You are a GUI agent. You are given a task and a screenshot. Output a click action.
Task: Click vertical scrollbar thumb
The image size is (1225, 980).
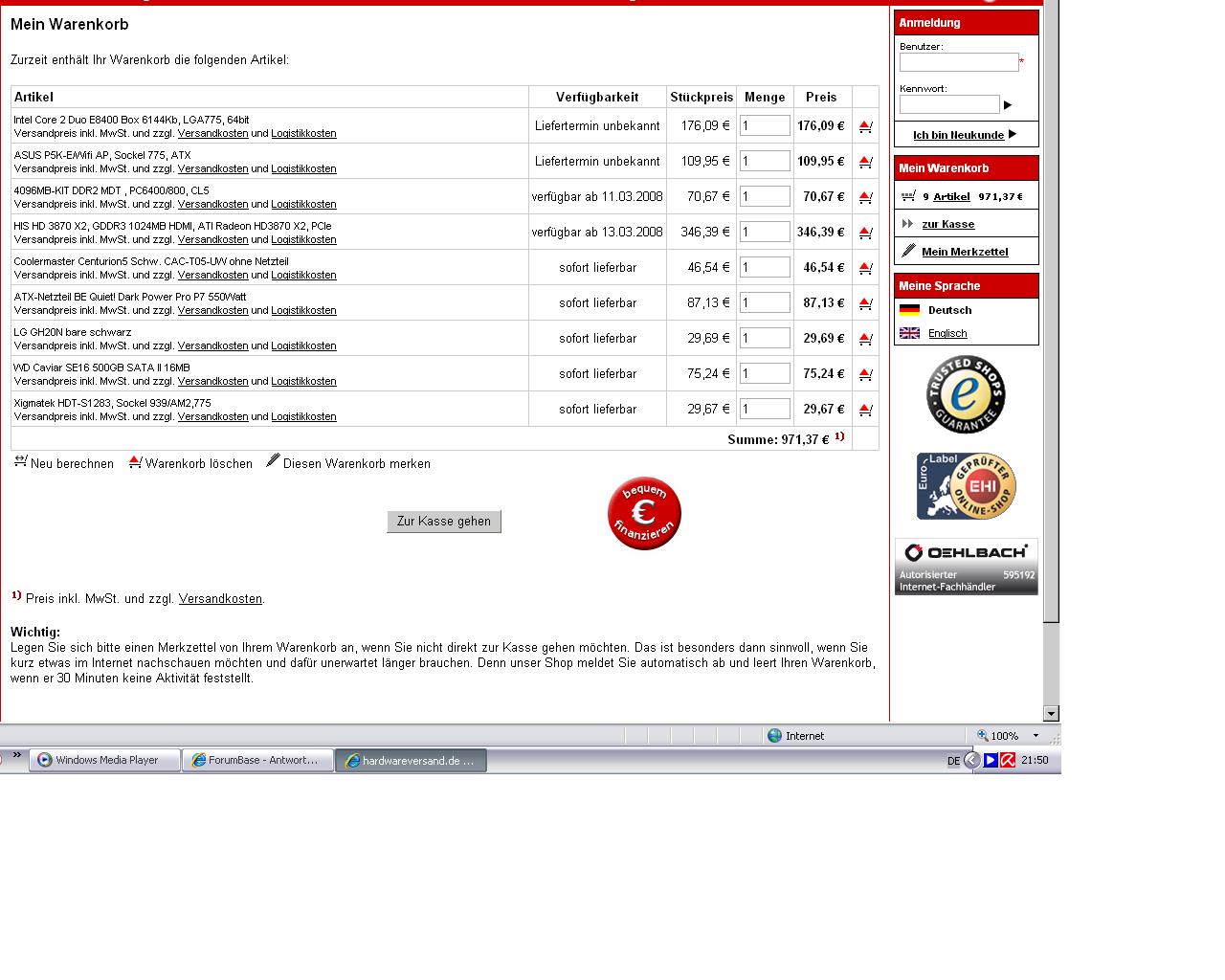(1052, 311)
